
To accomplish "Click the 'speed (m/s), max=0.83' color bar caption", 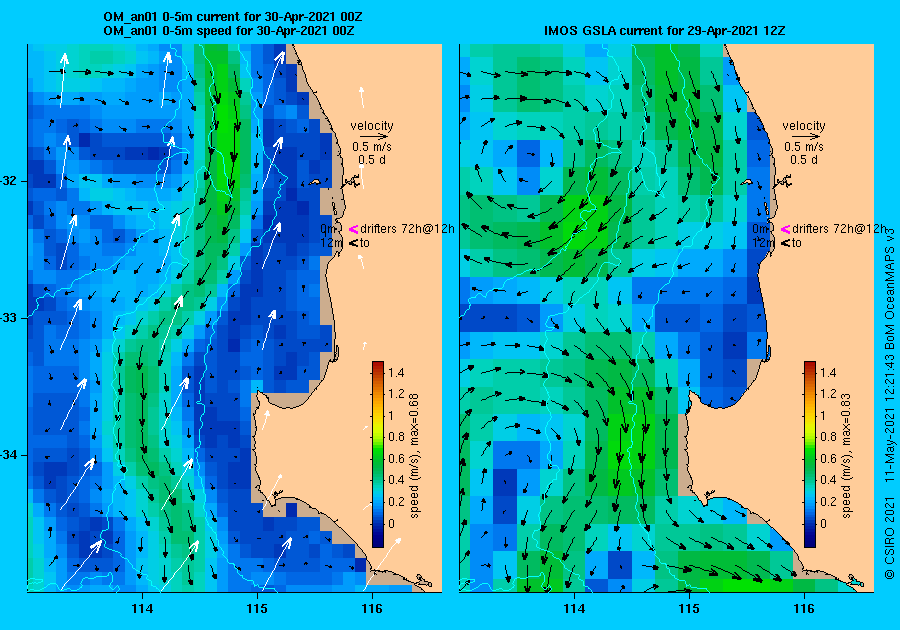I will pyautogui.click(x=846, y=456).
